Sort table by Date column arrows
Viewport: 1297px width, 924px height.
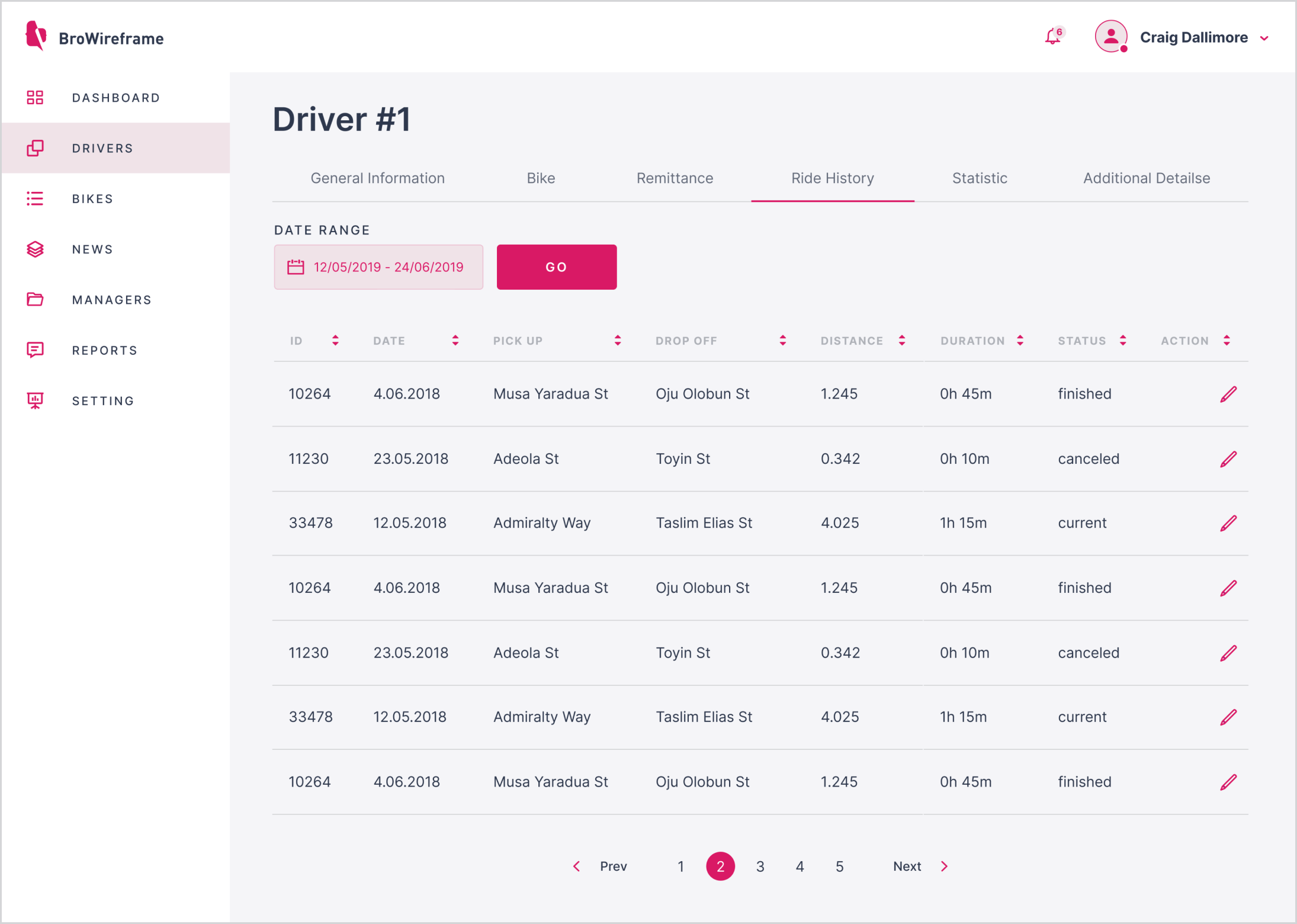coord(455,341)
